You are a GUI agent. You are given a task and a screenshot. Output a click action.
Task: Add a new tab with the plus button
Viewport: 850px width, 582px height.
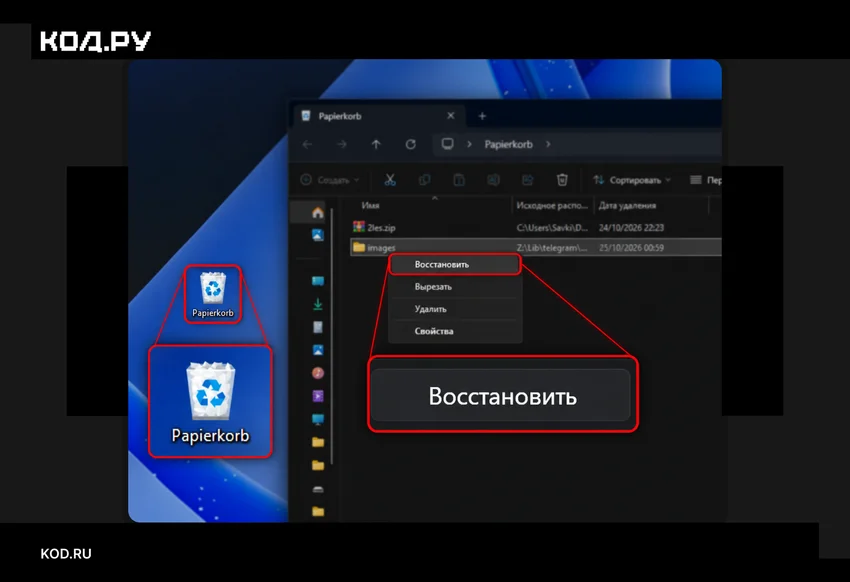(x=482, y=115)
